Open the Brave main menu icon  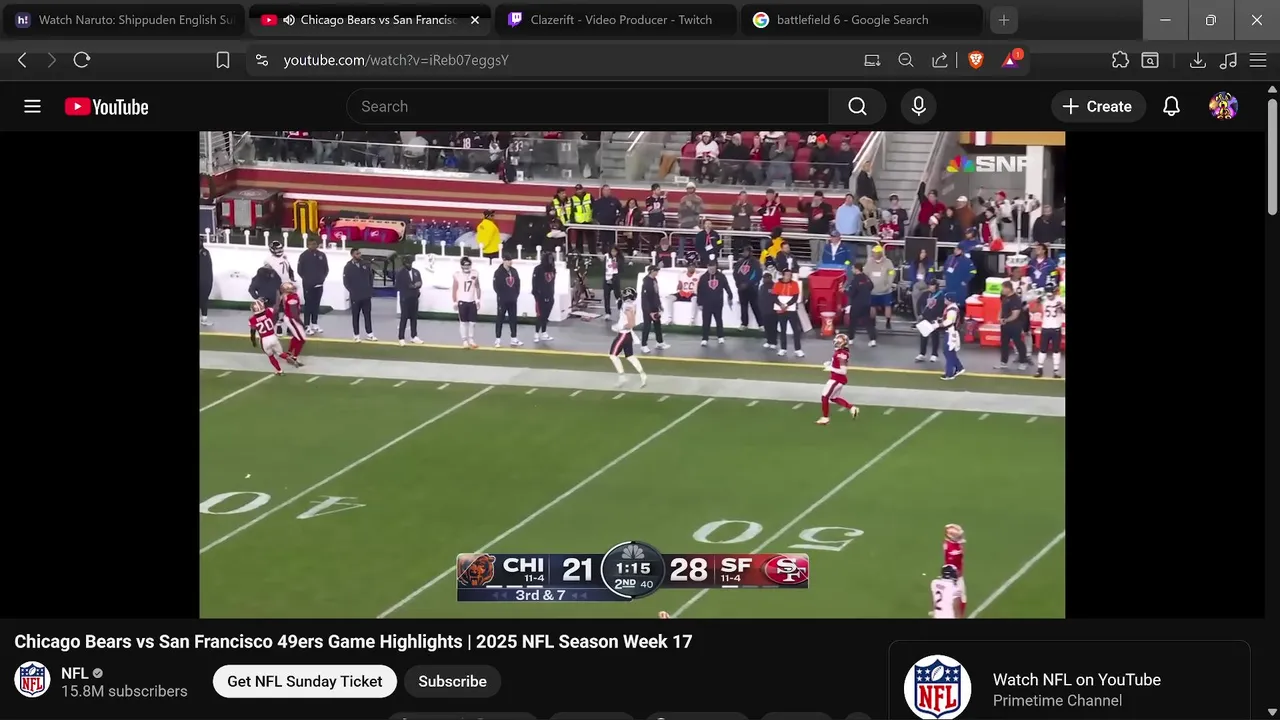1258,60
